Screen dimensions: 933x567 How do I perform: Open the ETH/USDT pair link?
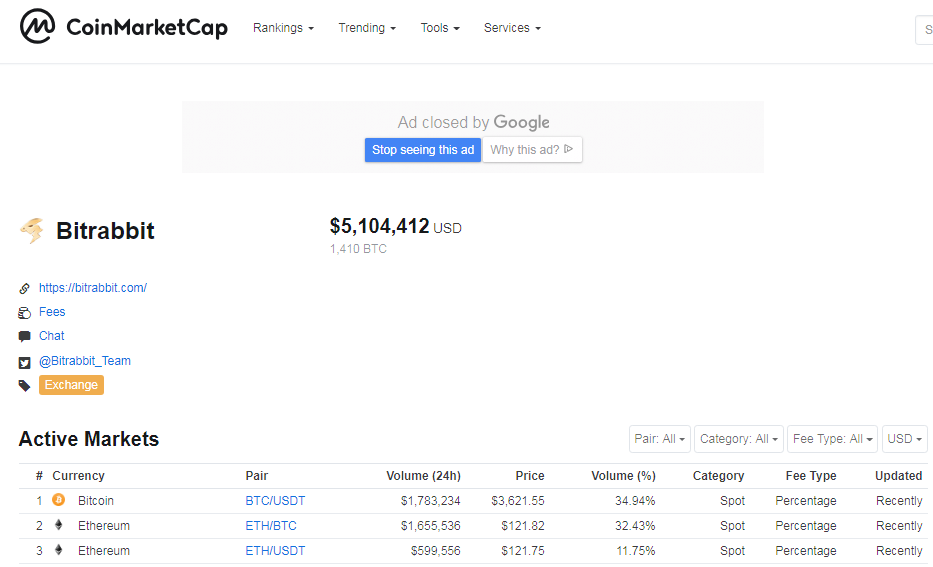coord(275,551)
